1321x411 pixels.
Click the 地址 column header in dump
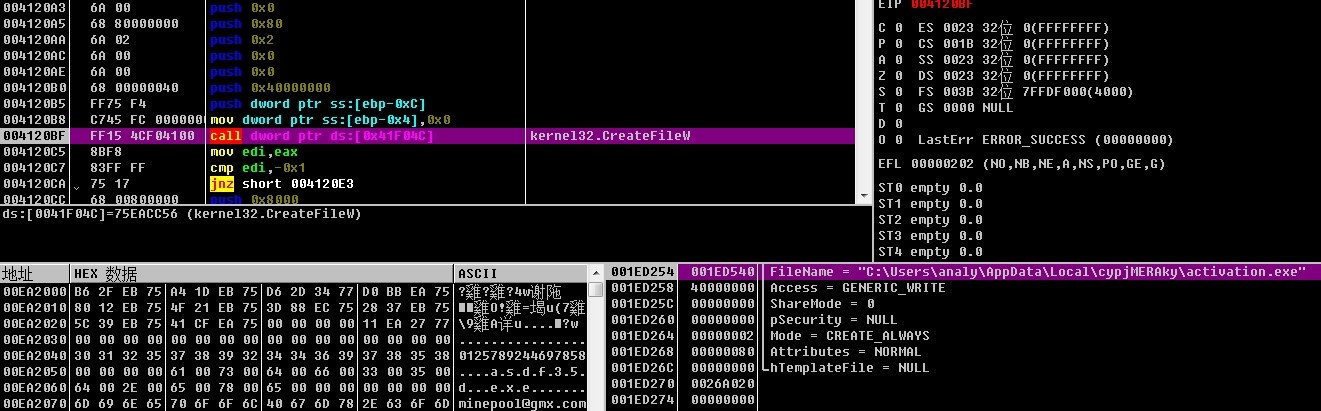click(x=34, y=273)
